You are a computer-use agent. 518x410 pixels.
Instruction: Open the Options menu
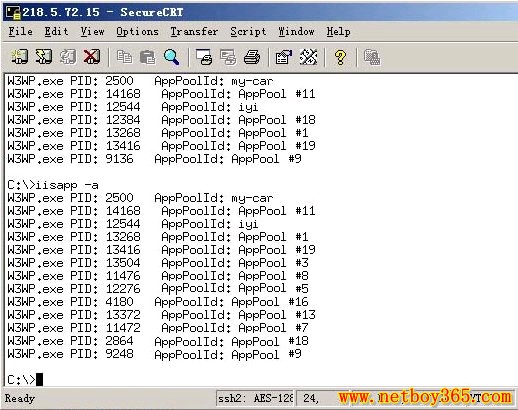[137, 32]
